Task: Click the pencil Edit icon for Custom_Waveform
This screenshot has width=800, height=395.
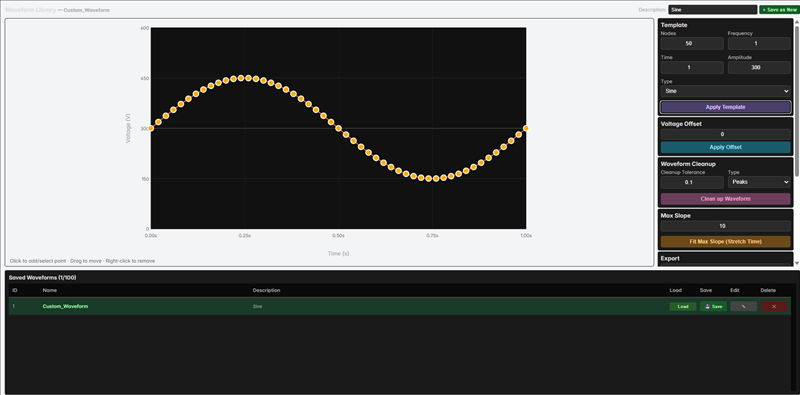Action: (x=743, y=306)
